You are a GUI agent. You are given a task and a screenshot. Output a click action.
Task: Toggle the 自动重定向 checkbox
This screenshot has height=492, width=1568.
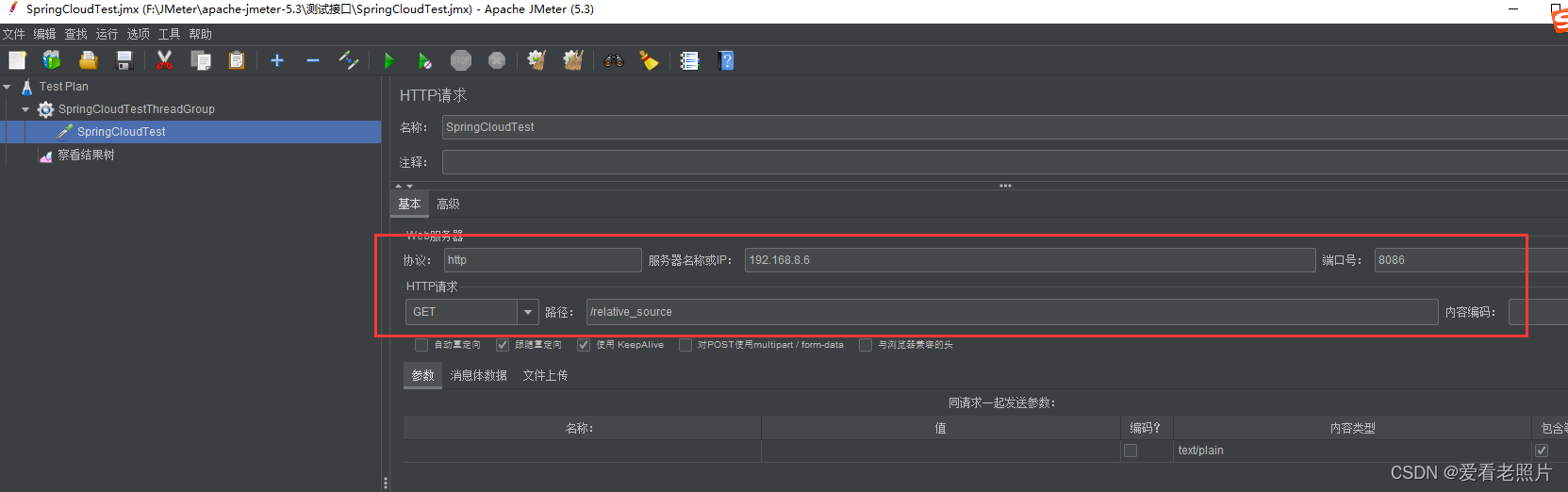point(421,345)
